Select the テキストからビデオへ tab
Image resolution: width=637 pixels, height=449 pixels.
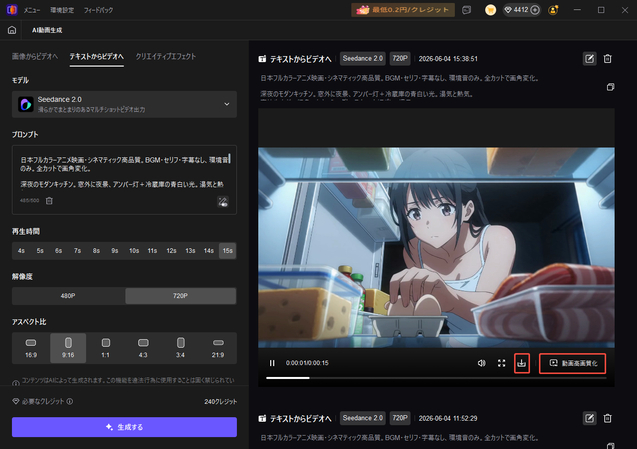[97, 56]
